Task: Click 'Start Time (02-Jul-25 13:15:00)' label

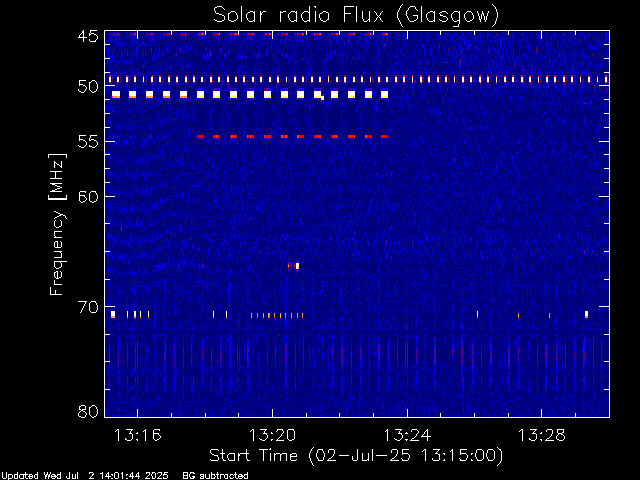Action: 356,456
